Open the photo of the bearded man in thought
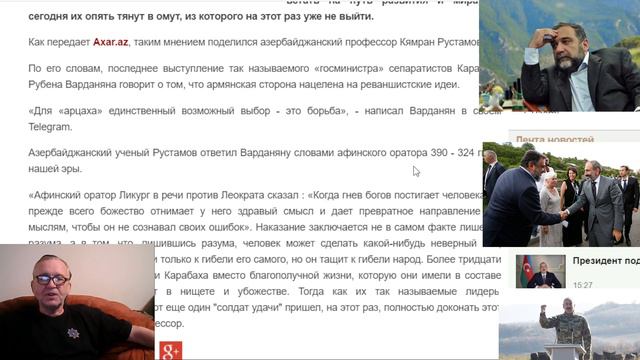640x360 pixels. 560,56
